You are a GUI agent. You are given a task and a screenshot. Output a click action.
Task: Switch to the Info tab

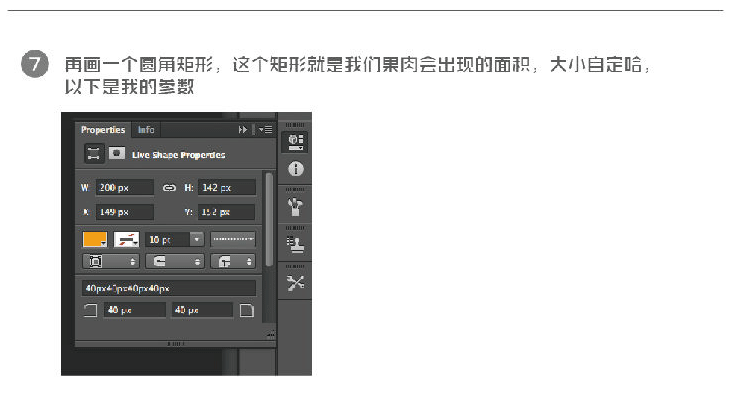coord(146,130)
